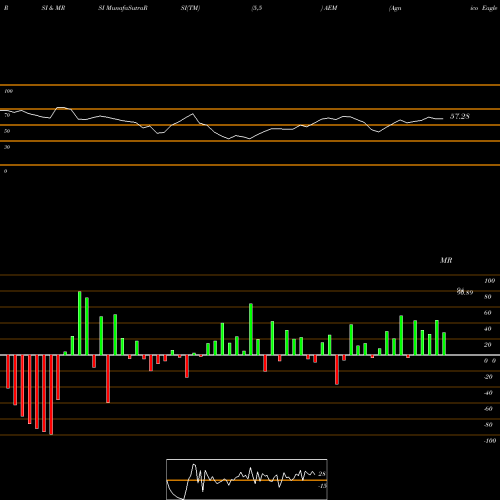Viewport: 500px width, 500px height.
Task: Click the RSI axis label 50
Action: tap(7, 131)
